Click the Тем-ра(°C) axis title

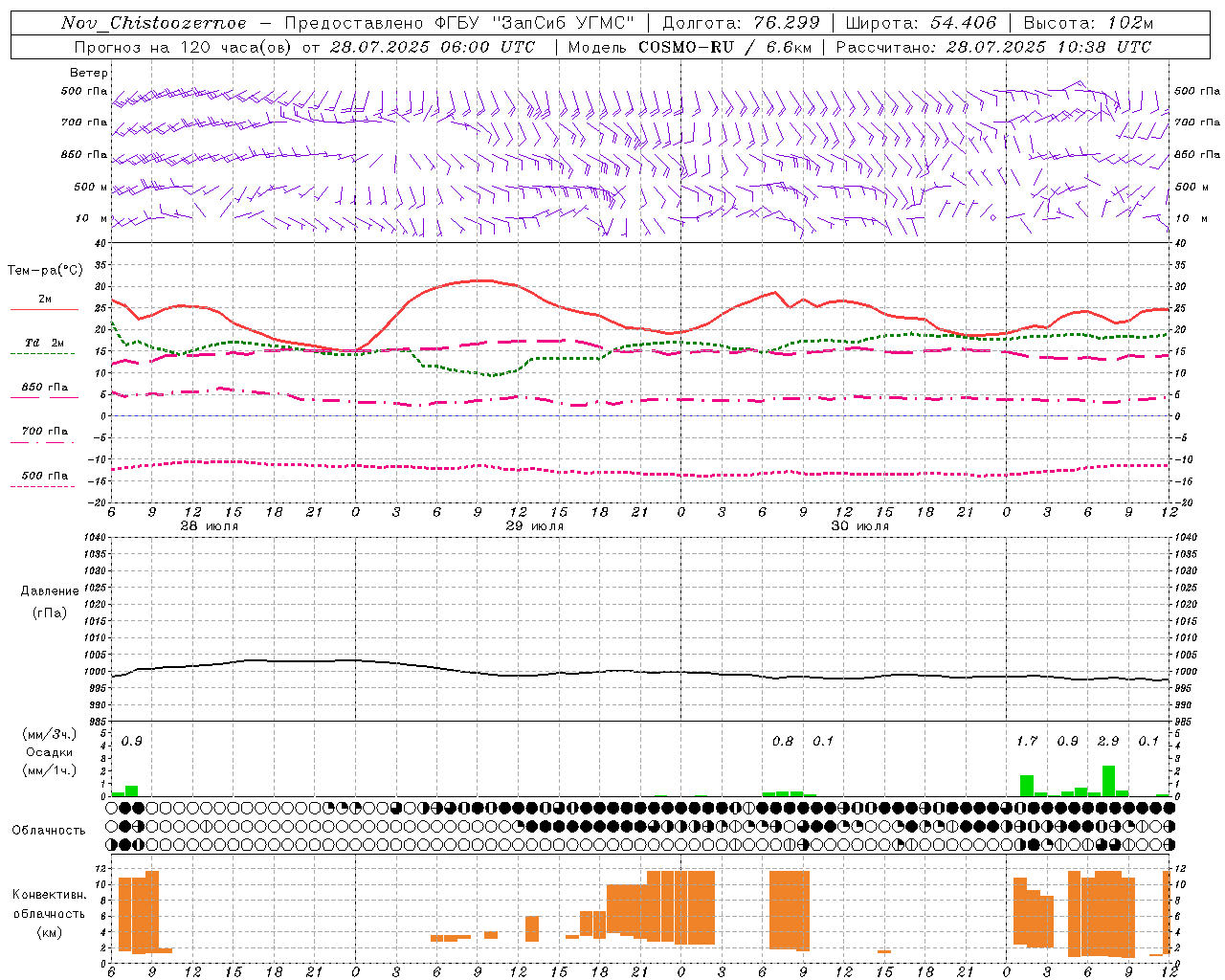(x=45, y=271)
